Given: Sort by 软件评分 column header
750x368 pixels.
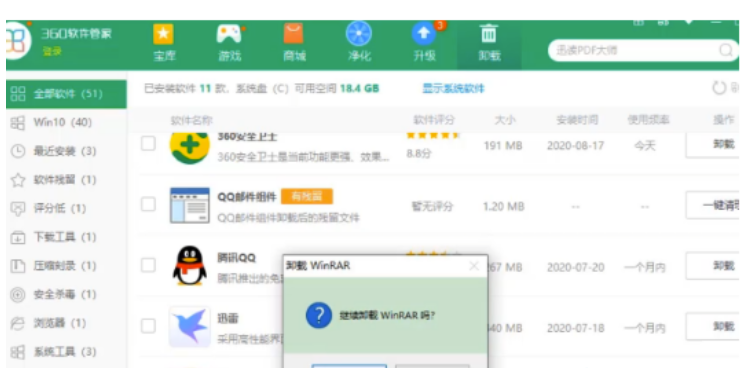Looking at the screenshot, I should [434, 120].
